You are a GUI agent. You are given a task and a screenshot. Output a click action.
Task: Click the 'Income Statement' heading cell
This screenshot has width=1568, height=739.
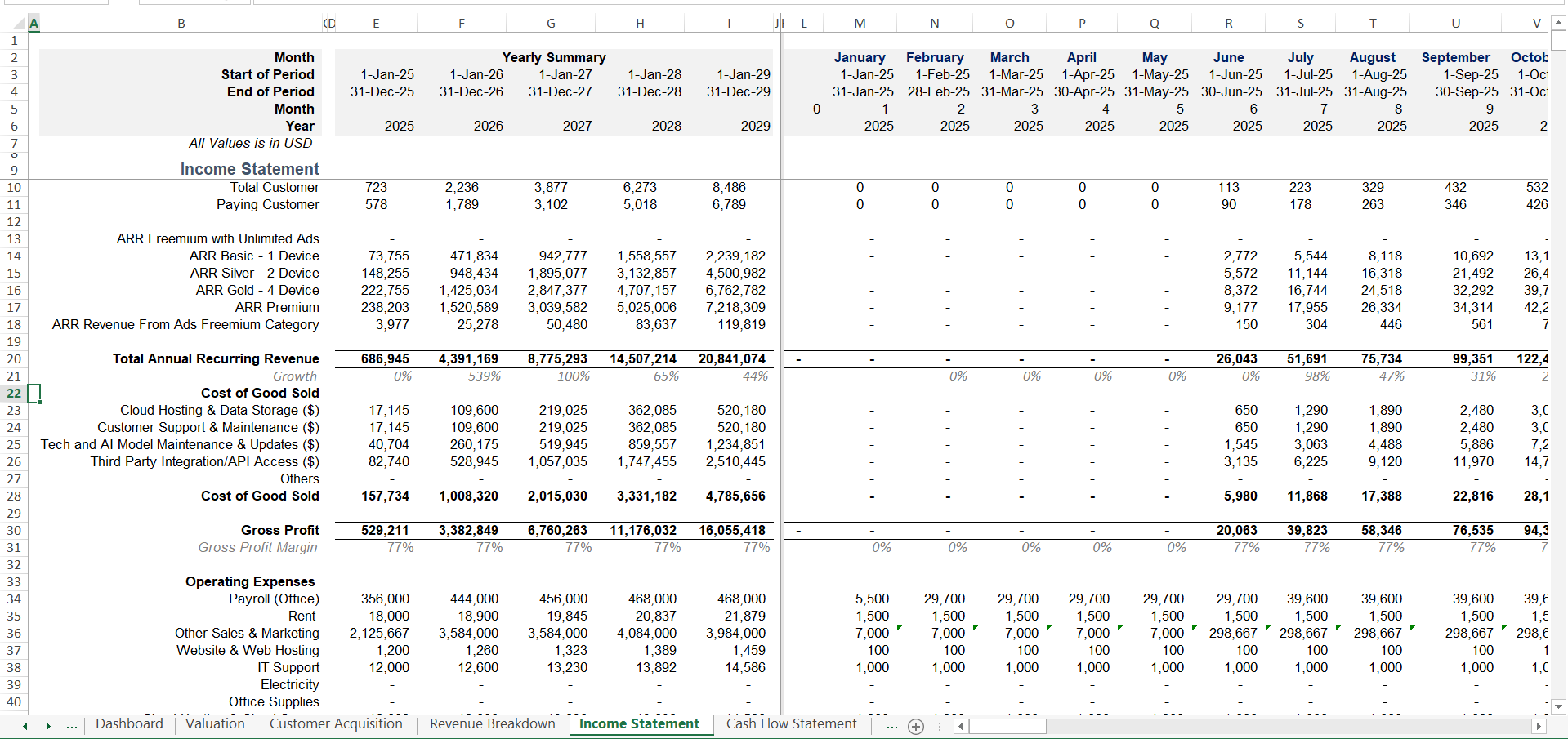(249, 169)
